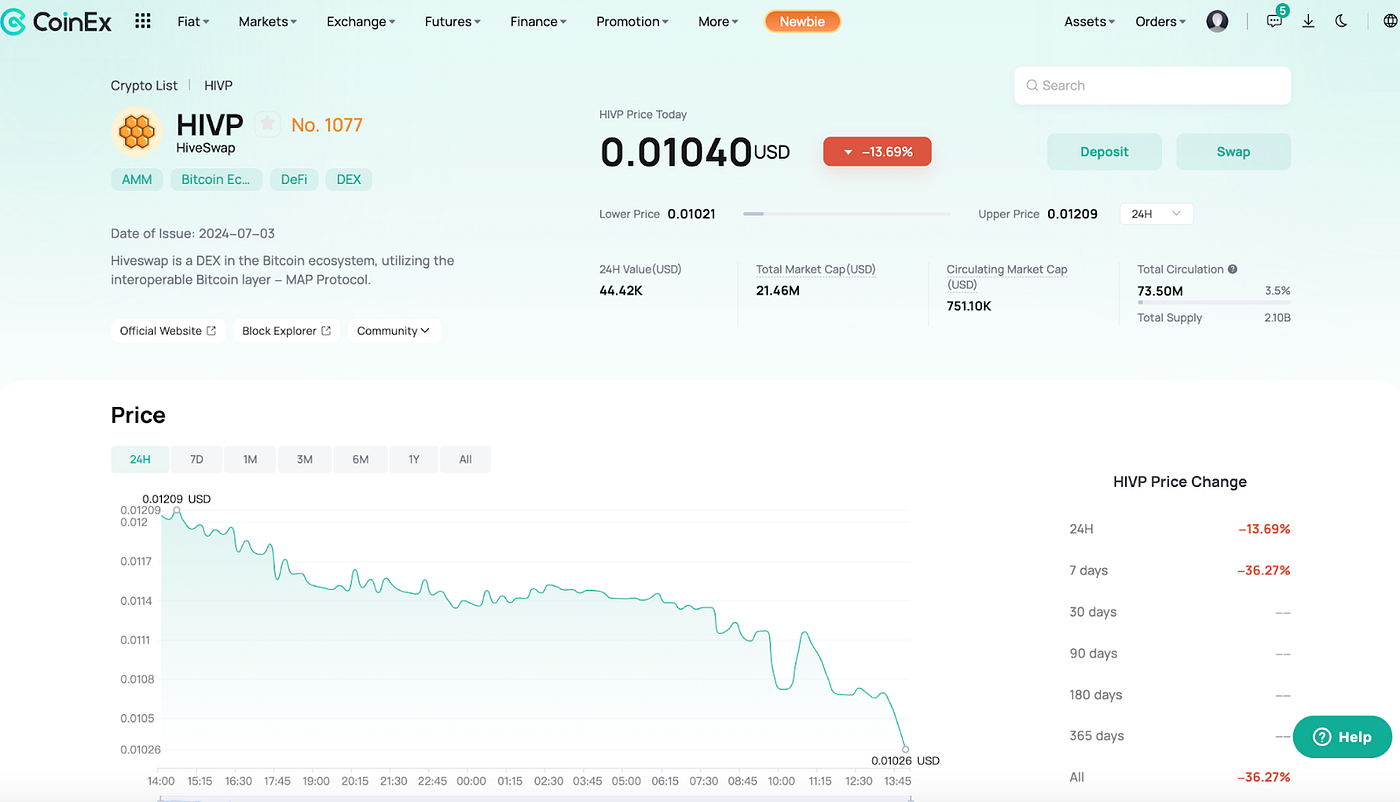Click the lower-upper price range bar
This screenshot has width=1400, height=802.
tap(847, 214)
